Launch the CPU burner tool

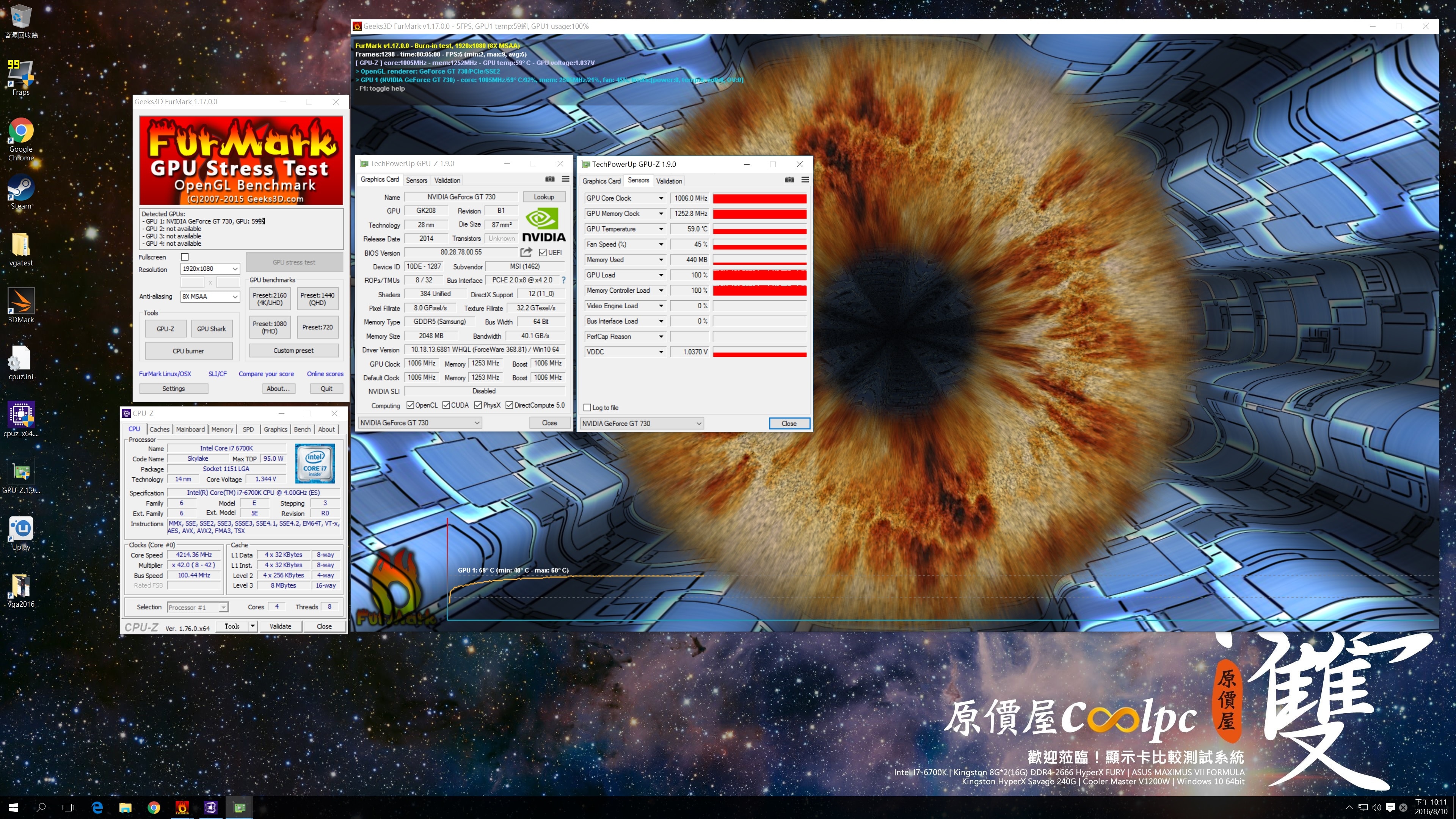(188, 351)
